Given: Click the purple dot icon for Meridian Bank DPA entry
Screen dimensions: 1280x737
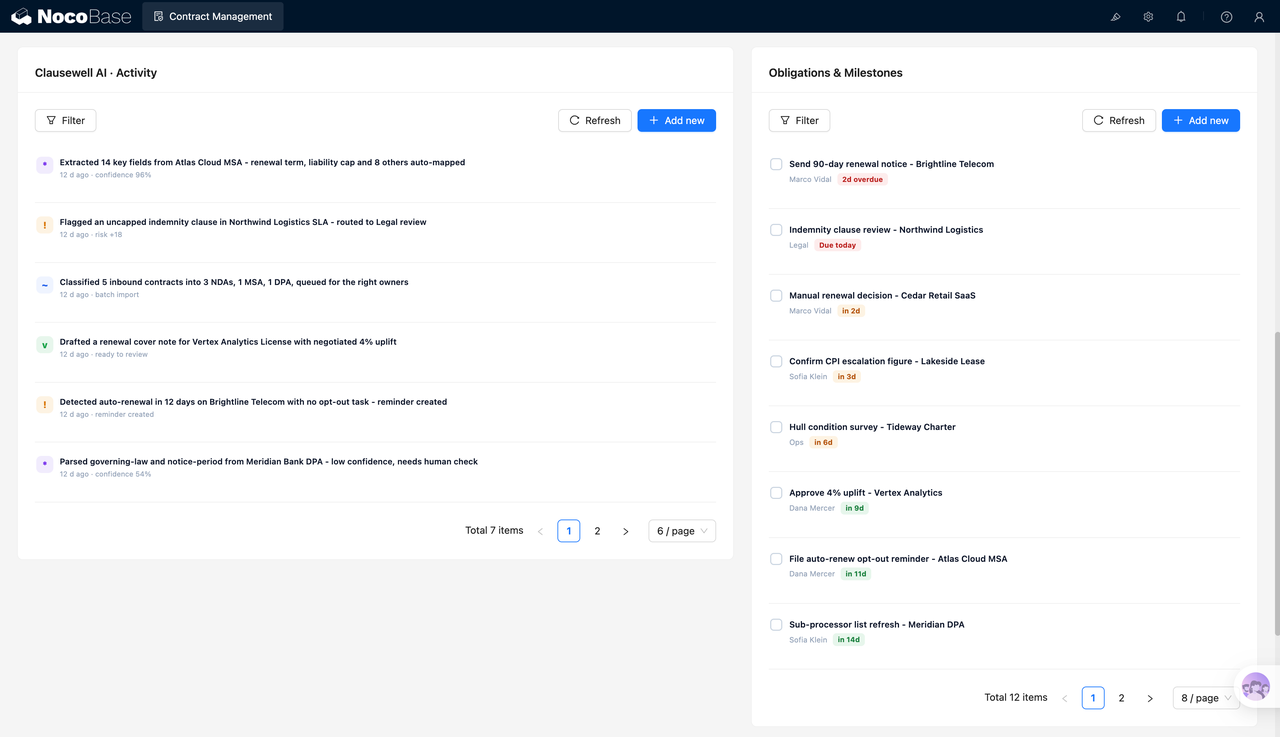Looking at the screenshot, I should click(x=44, y=465).
